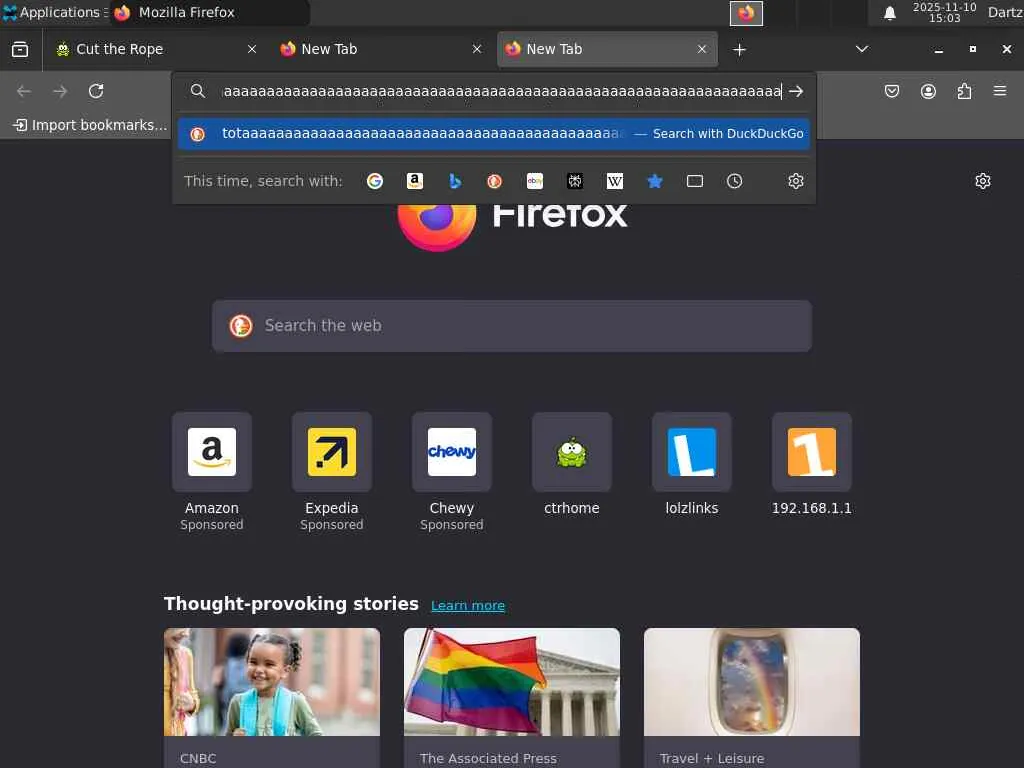Click the panel clock showing 15:03

[944, 12]
